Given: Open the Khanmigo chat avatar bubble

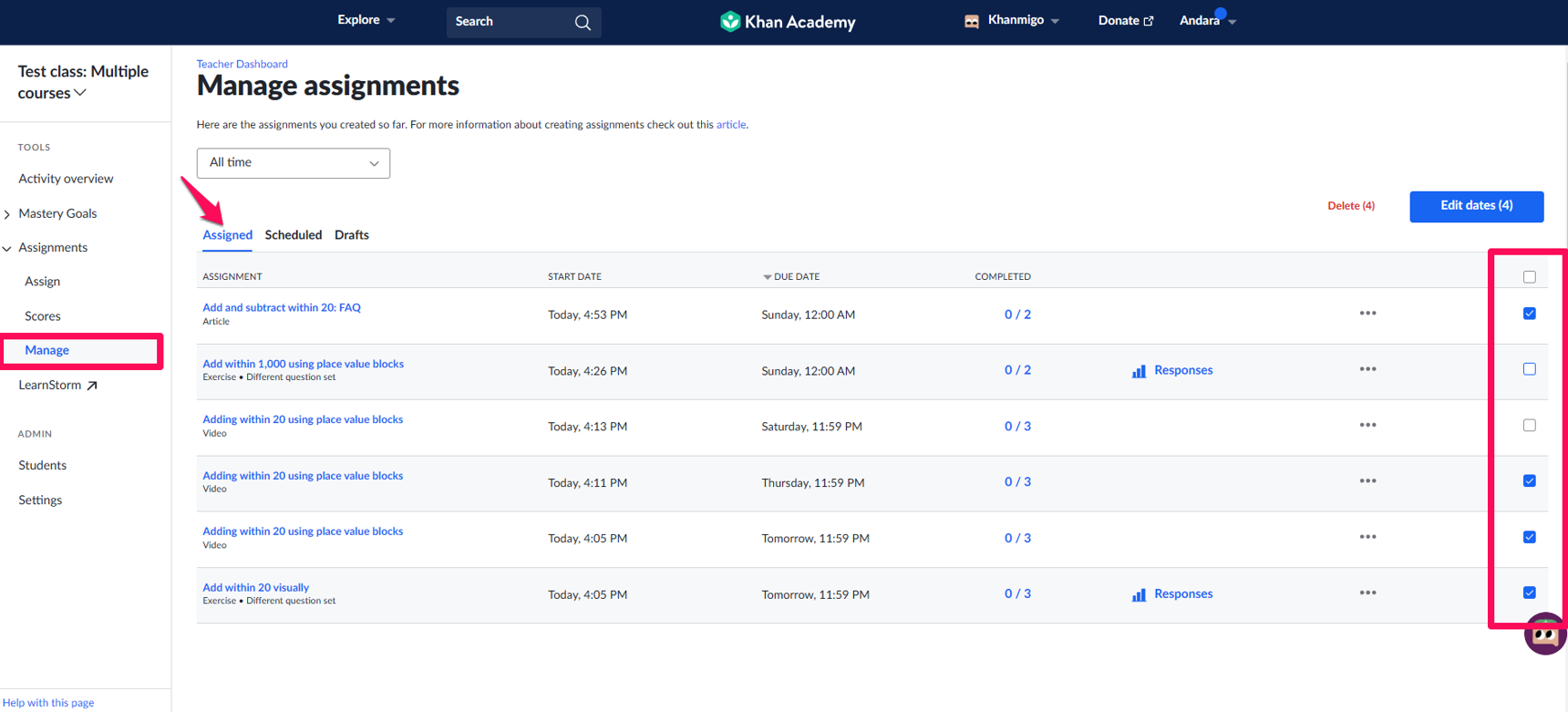Looking at the screenshot, I should 1544,635.
